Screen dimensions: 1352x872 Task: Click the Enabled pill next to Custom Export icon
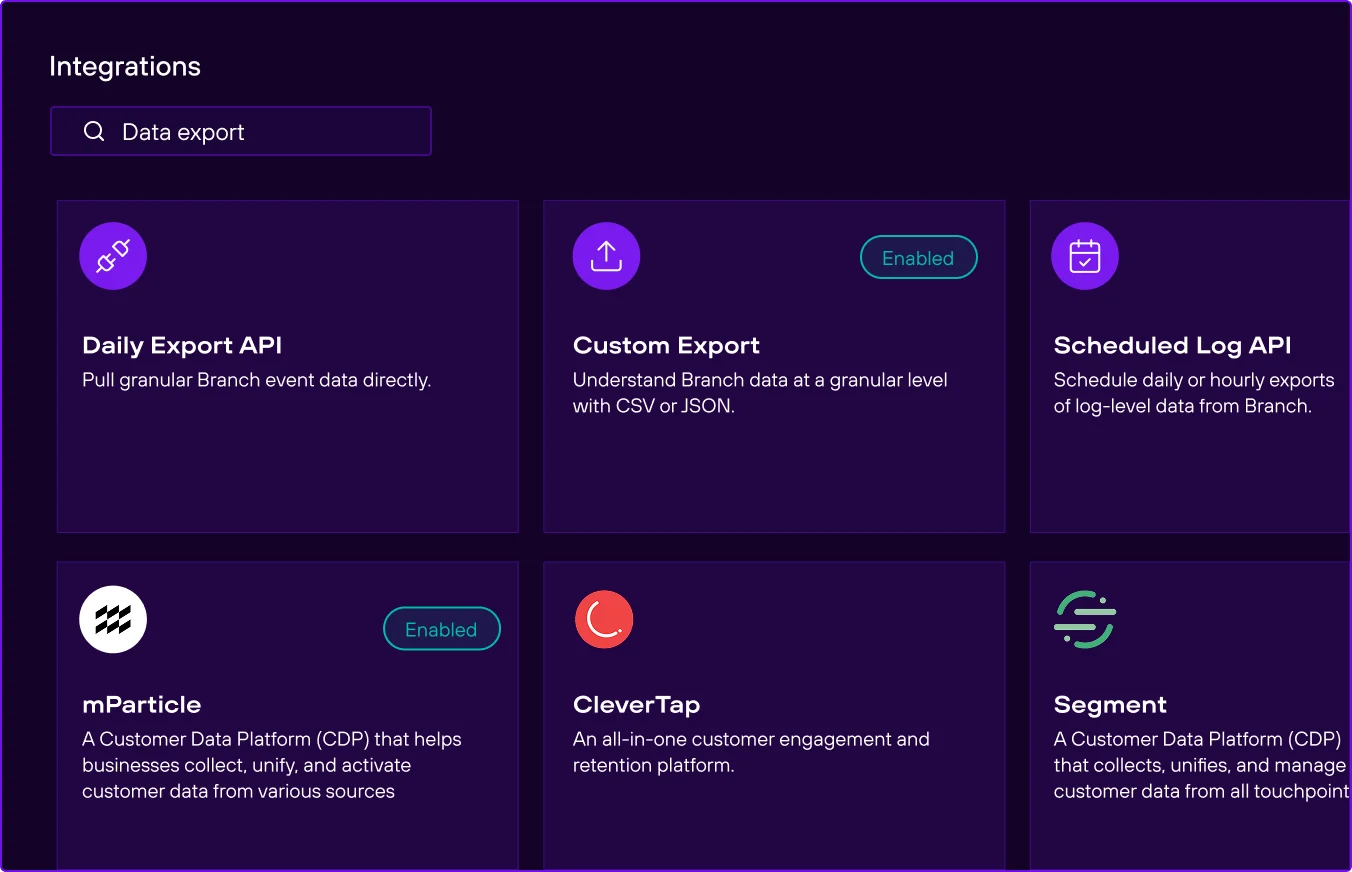918,257
